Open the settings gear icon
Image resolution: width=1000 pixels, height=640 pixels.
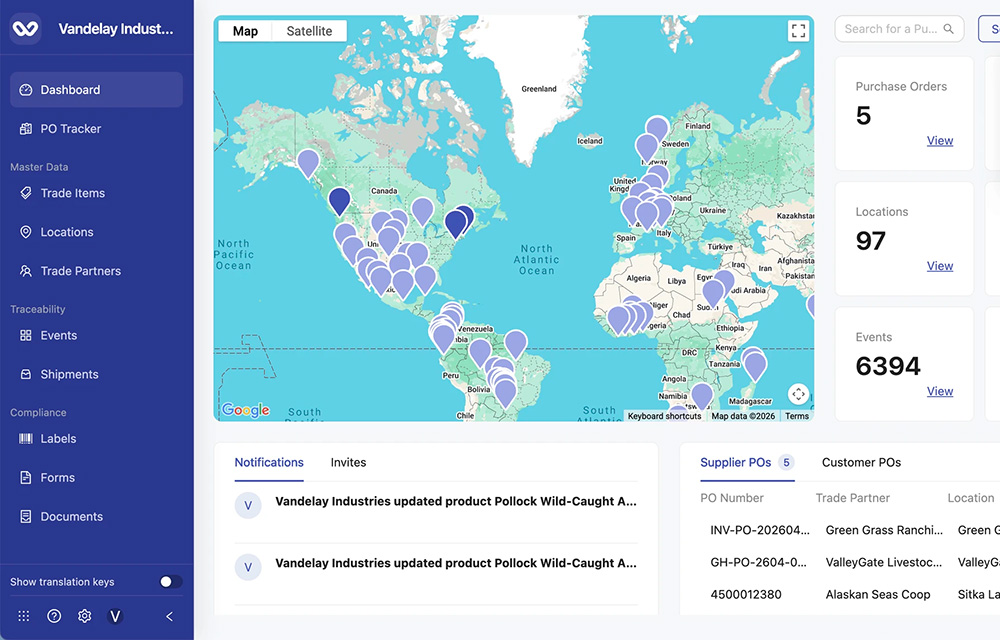[x=84, y=616]
